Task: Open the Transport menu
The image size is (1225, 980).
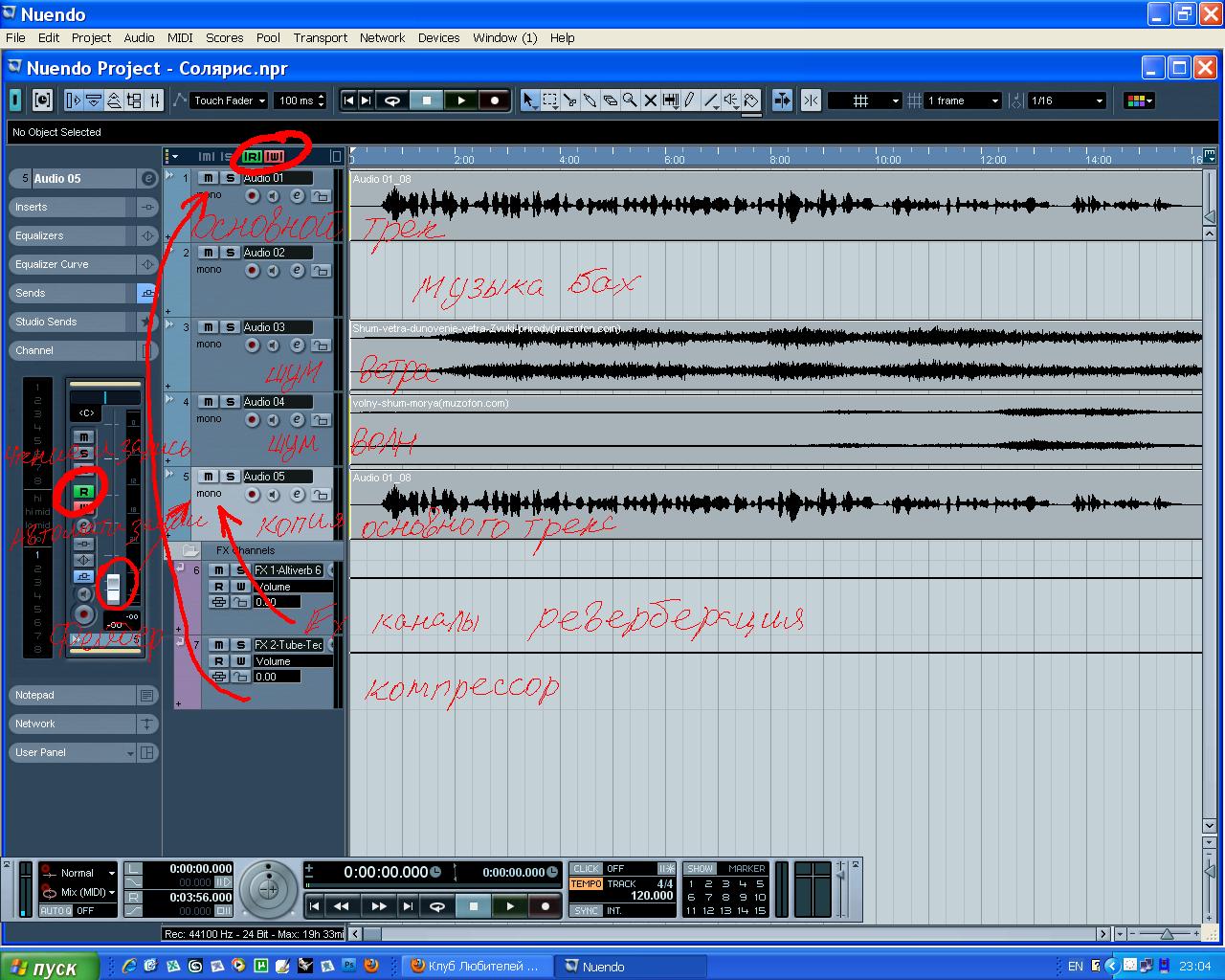Action: coord(320,38)
